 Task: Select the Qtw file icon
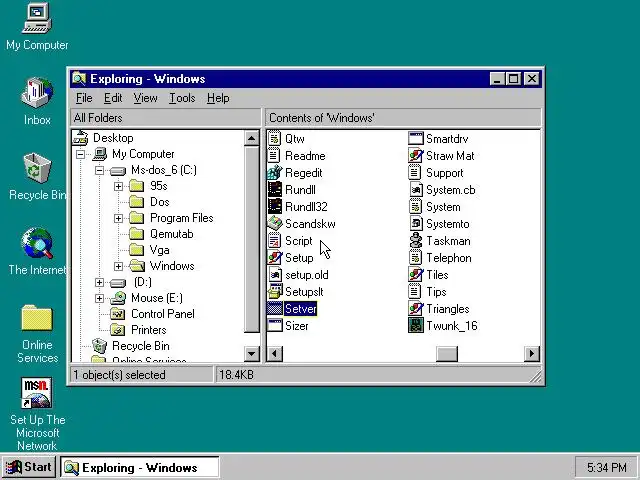(x=274, y=138)
